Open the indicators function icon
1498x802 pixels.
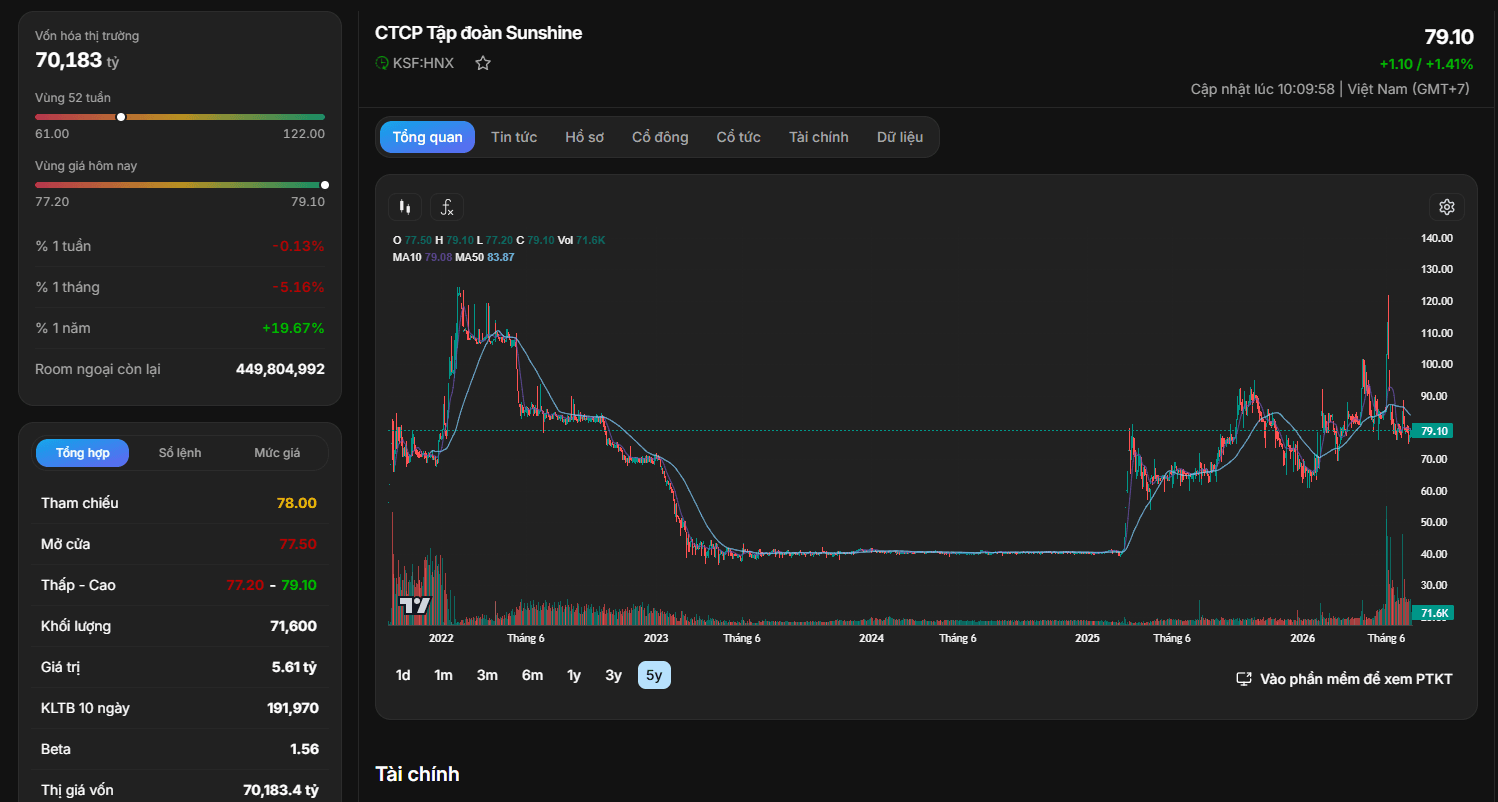(447, 207)
